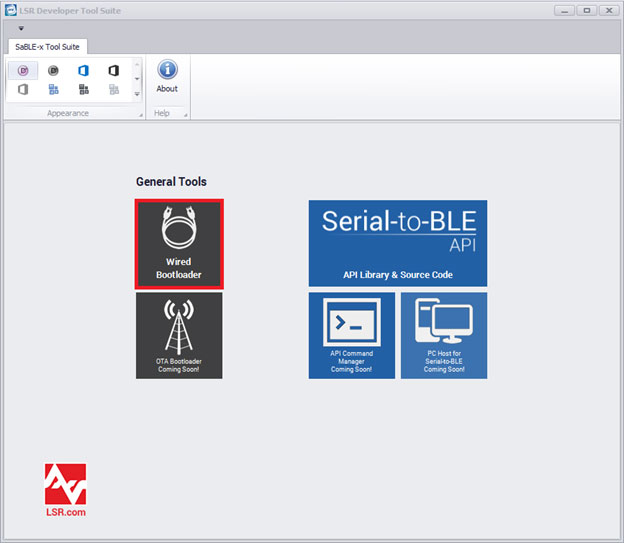This screenshot has width=624, height=543.
Task: Go to previous row in the skin gallery
Action: coord(137,64)
